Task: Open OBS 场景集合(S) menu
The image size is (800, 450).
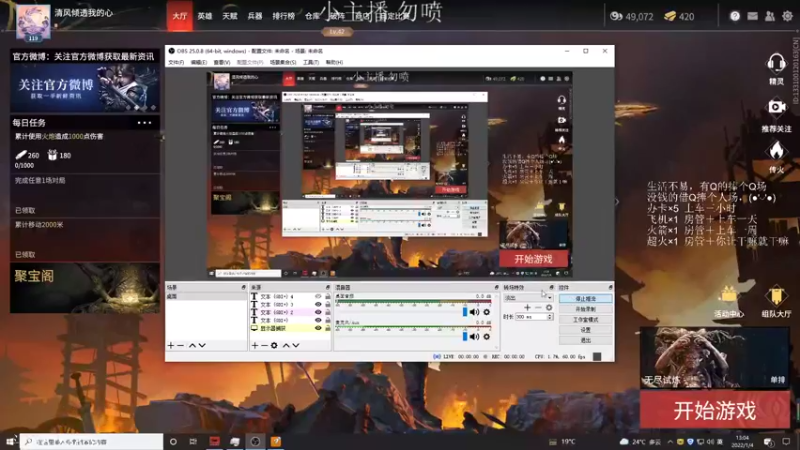Action: click(x=283, y=62)
